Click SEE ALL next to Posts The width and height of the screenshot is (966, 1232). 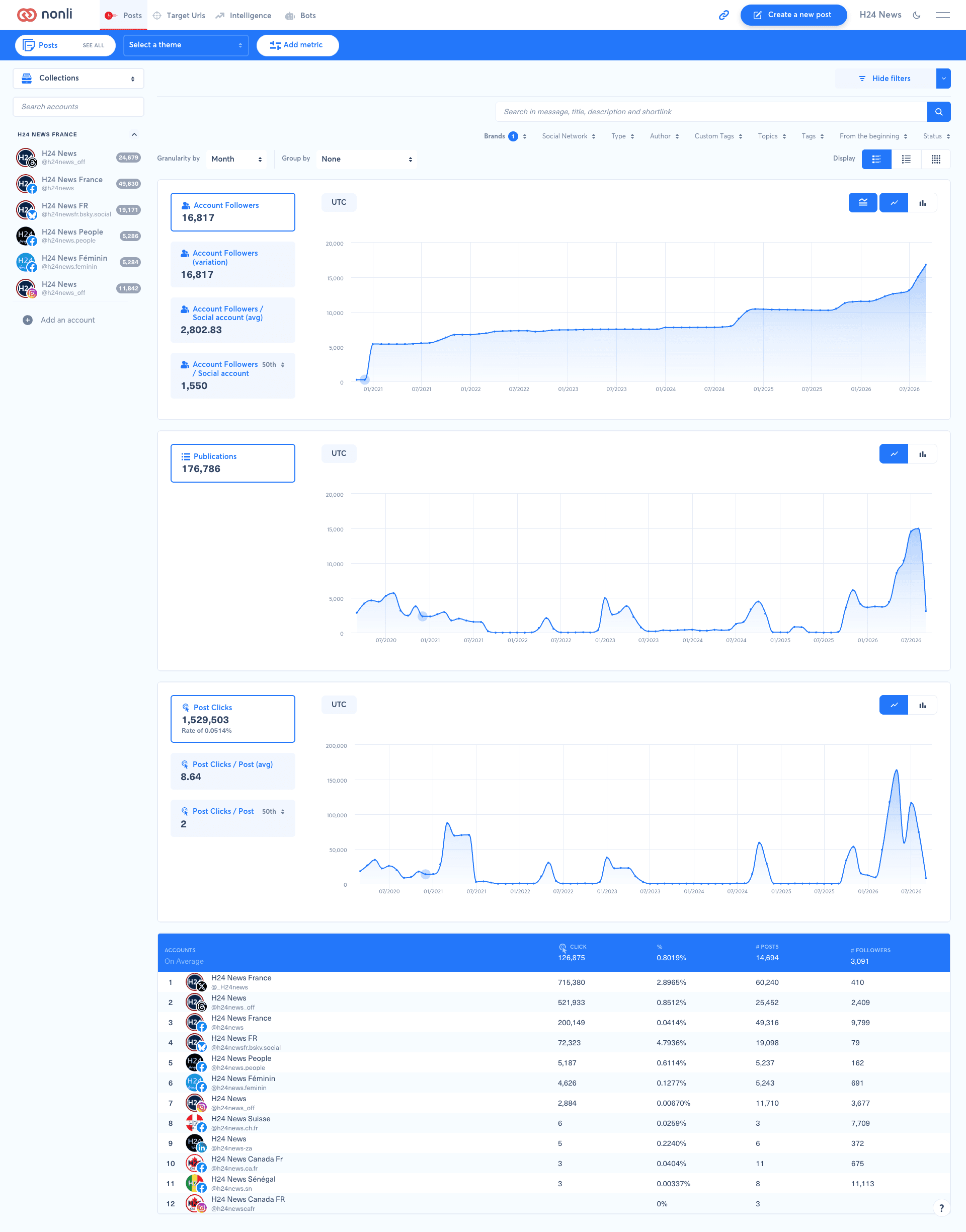point(93,46)
